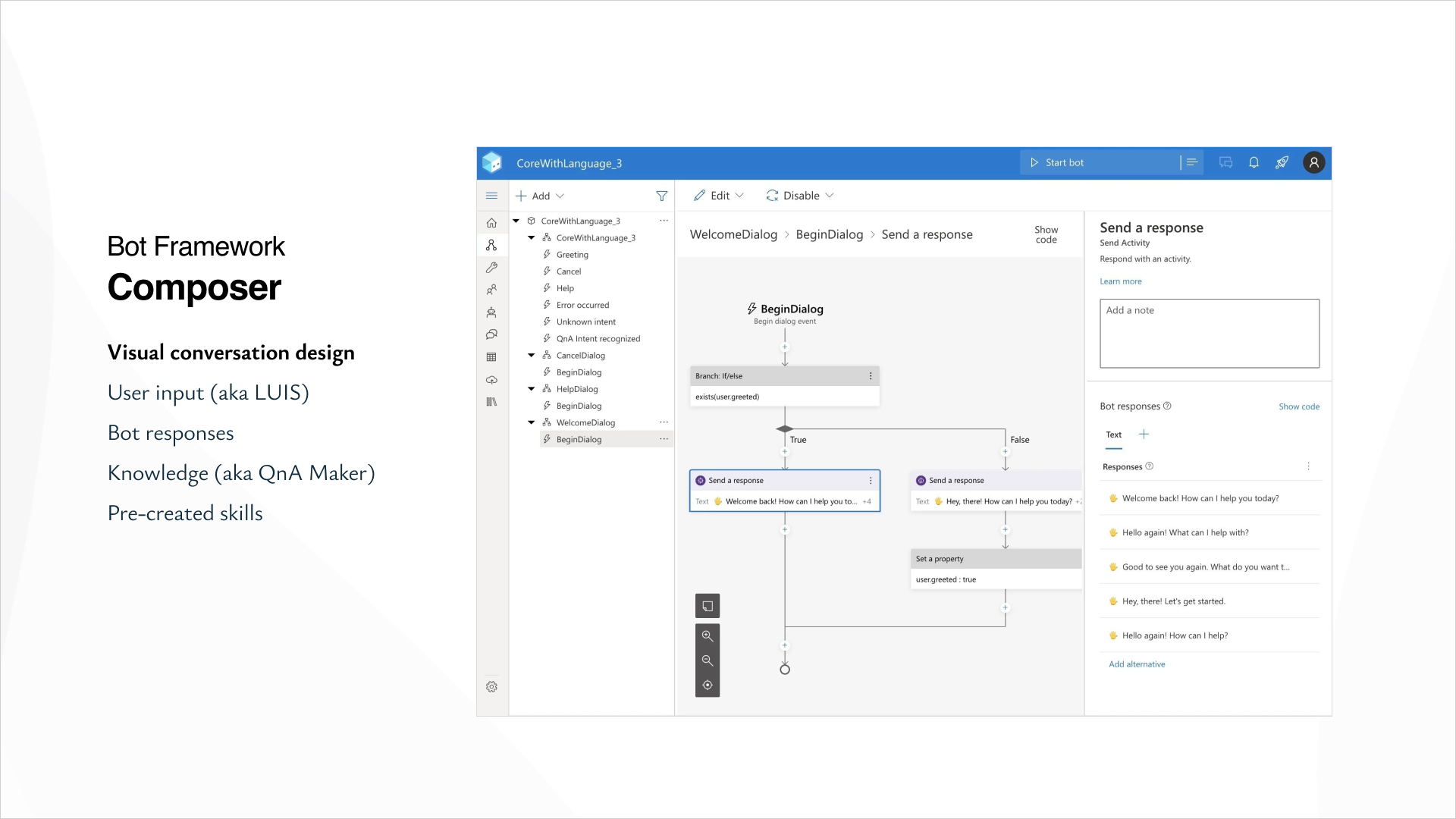
Task: Go to Home icon in sidebar
Action: point(491,223)
